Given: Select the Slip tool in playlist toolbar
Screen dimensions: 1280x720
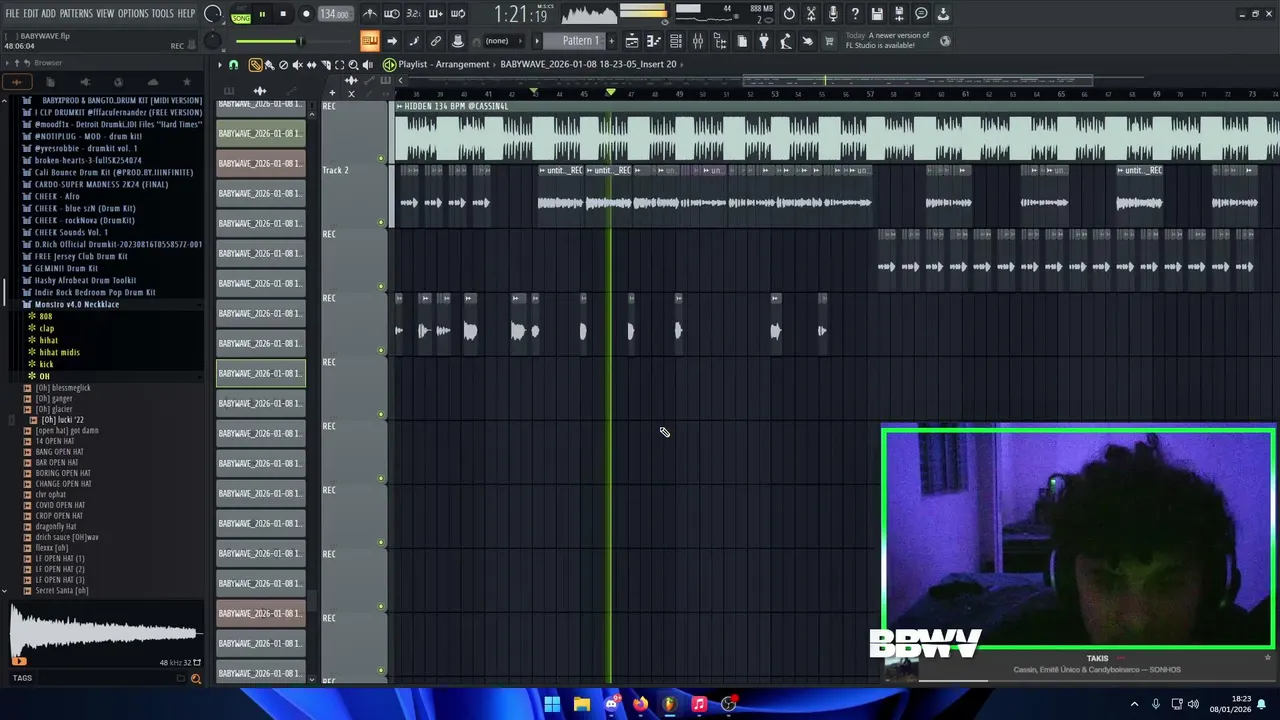Looking at the screenshot, I should [x=311, y=65].
